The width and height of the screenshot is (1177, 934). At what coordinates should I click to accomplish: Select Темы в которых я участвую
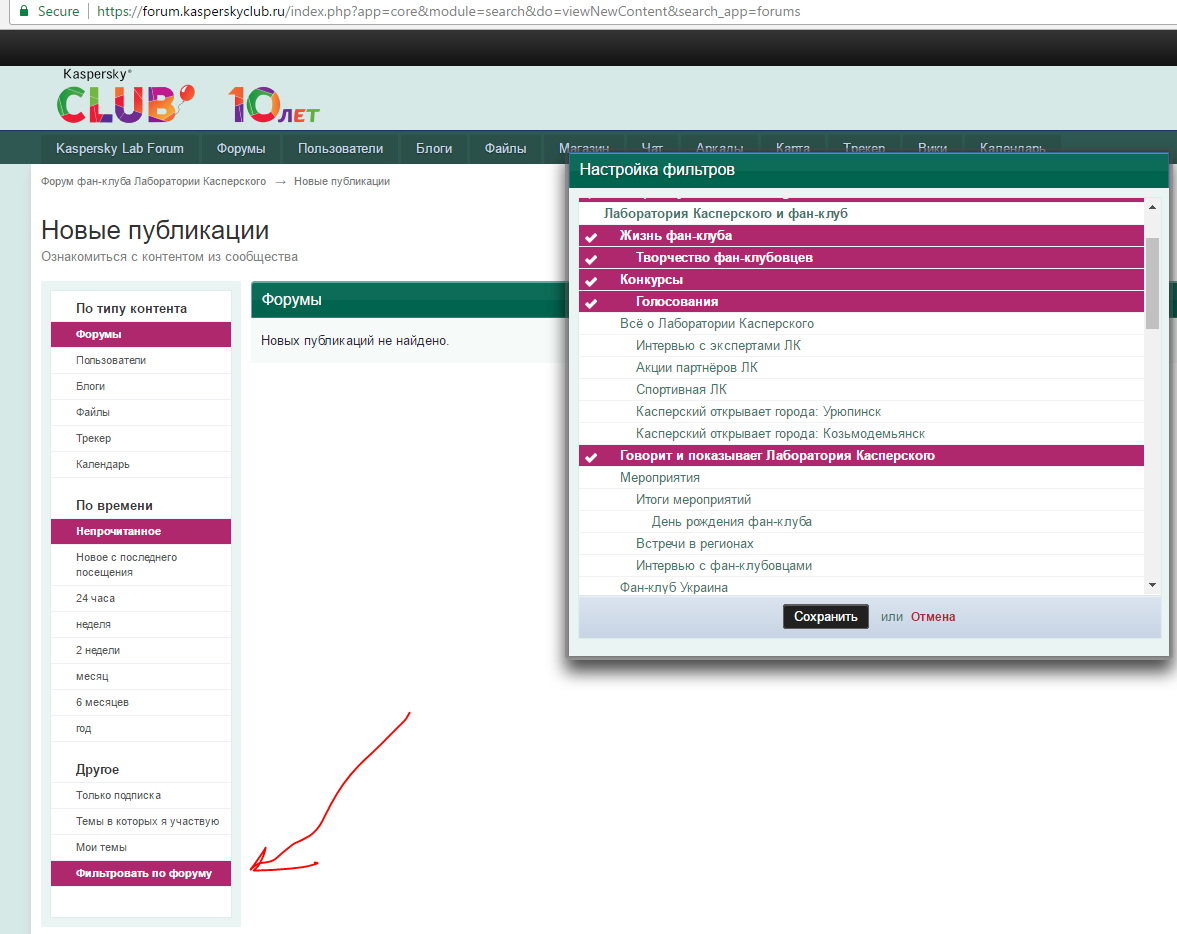coord(141,821)
